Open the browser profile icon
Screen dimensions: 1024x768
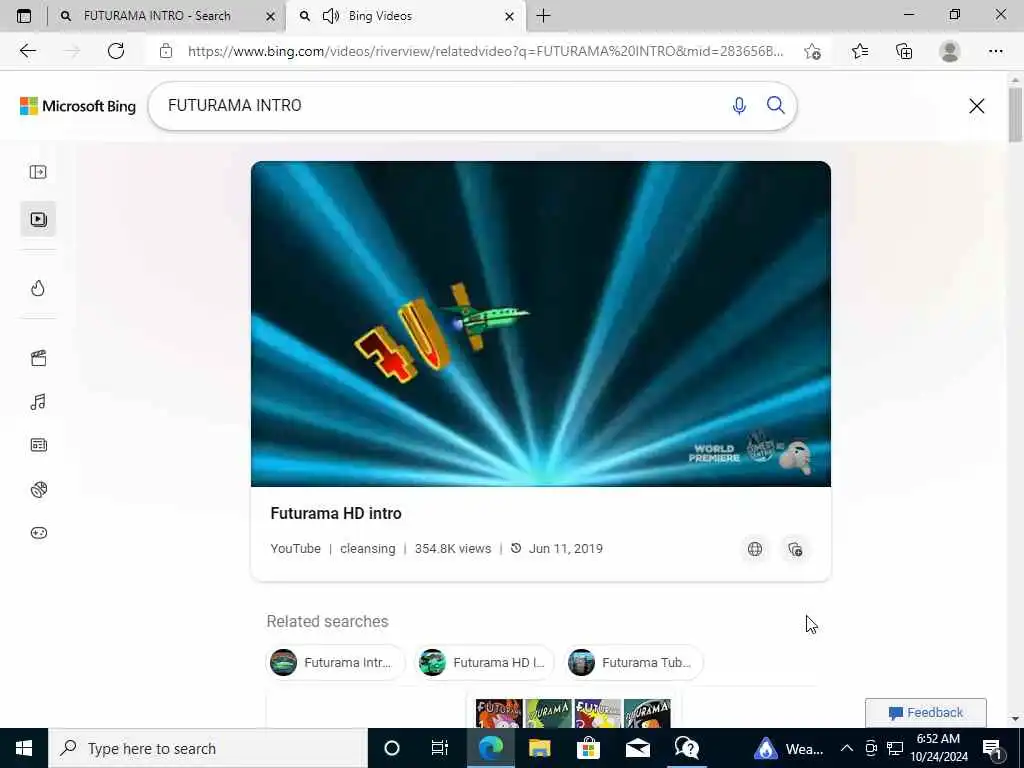950,51
